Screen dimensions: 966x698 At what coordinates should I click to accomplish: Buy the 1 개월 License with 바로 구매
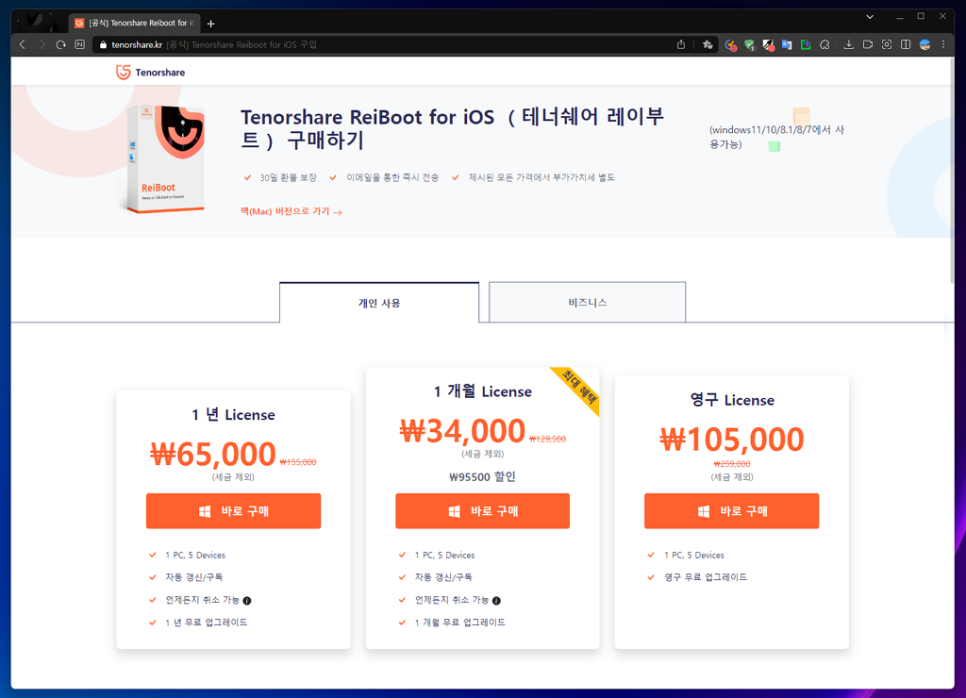(x=482, y=511)
